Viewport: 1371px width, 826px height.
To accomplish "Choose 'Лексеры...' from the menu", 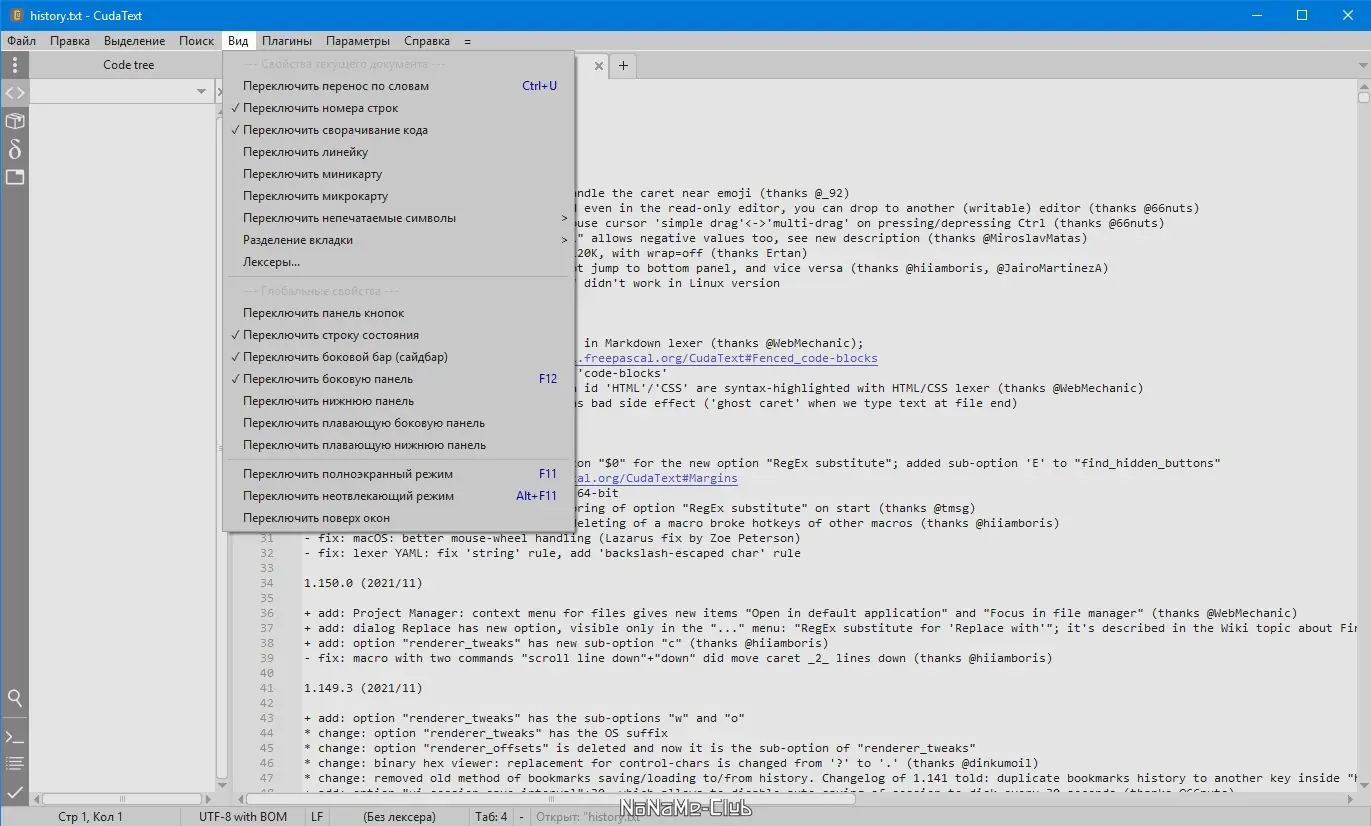I will coord(399,262).
